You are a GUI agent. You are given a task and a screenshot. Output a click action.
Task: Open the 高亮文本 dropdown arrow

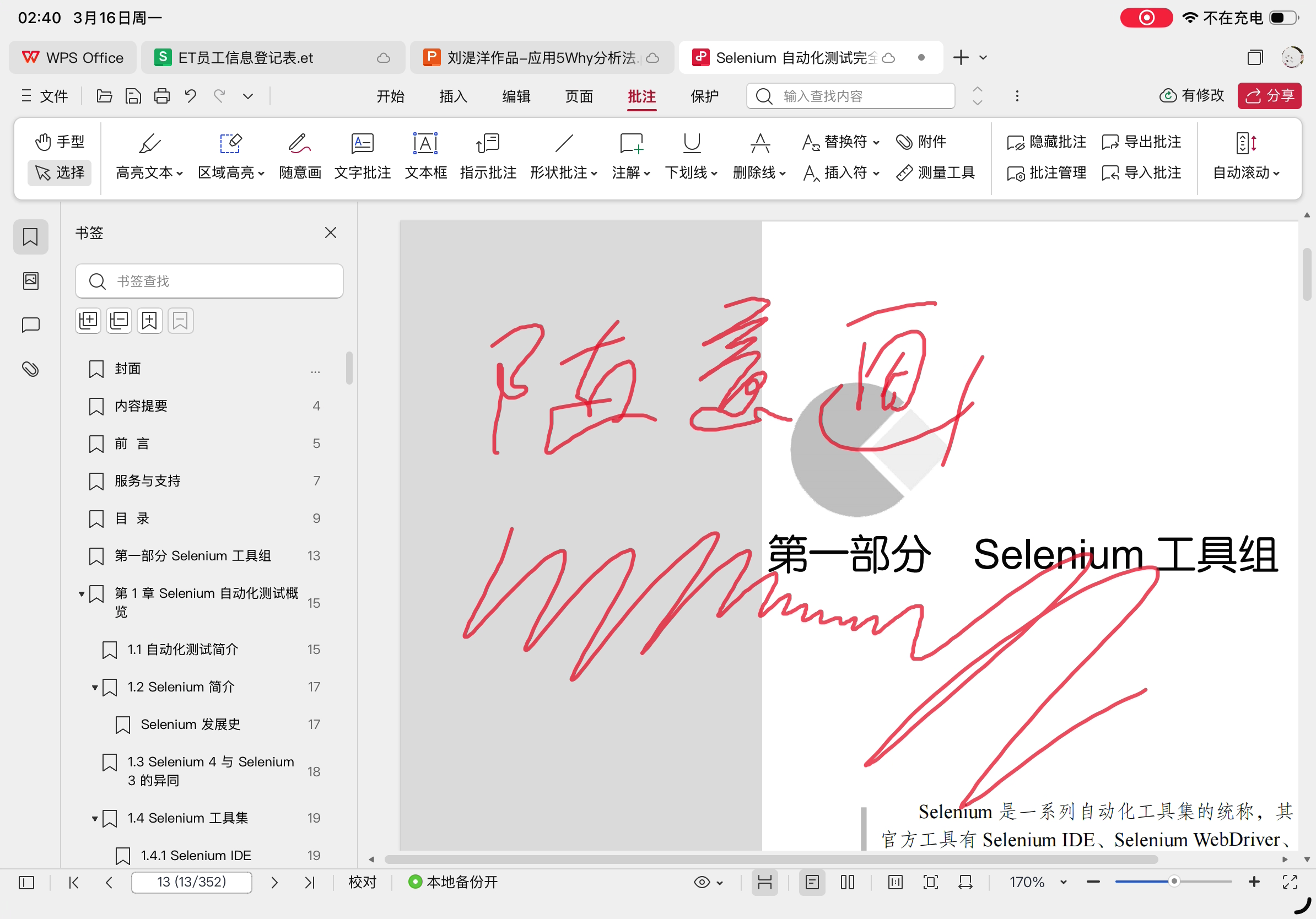point(180,173)
